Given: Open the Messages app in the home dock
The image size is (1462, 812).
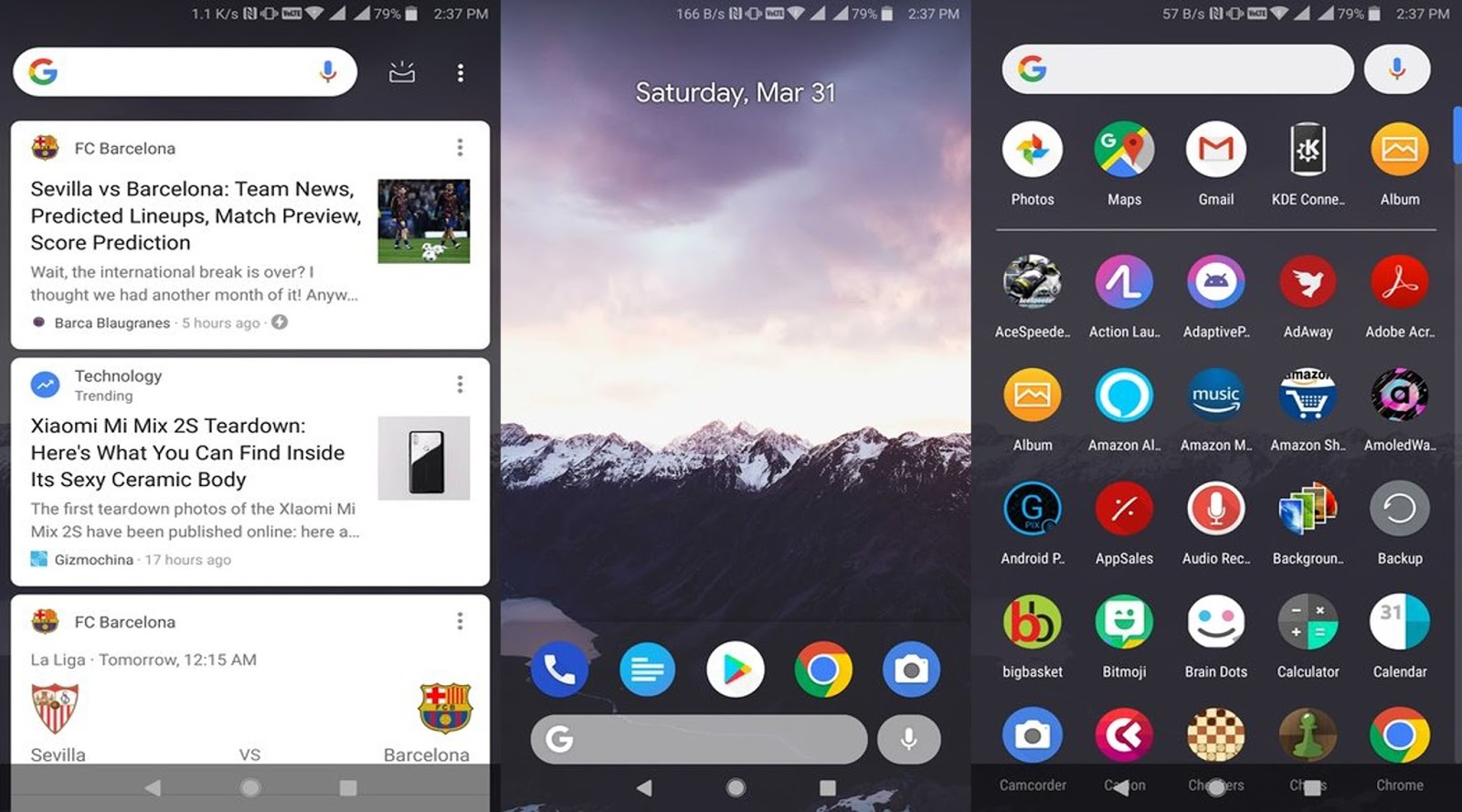Looking at the screenshot, I should coord(647,670).
